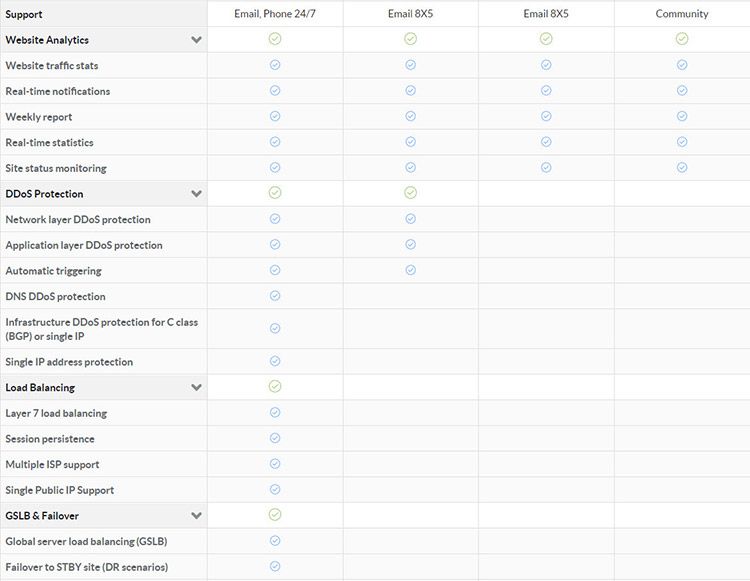The width and height of the screenshot is (750, 581).
Task: Click Site status monitoring checkmark in Community column
Action: pos(682,167)
